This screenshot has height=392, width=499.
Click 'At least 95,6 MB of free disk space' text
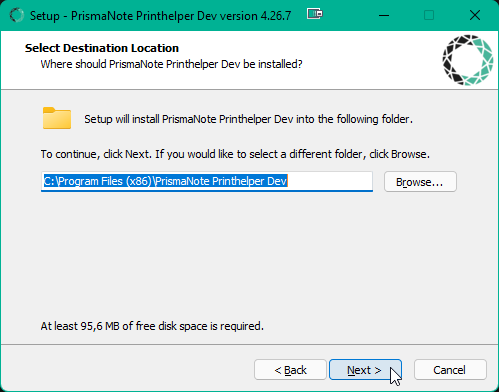tap(152, 326)
